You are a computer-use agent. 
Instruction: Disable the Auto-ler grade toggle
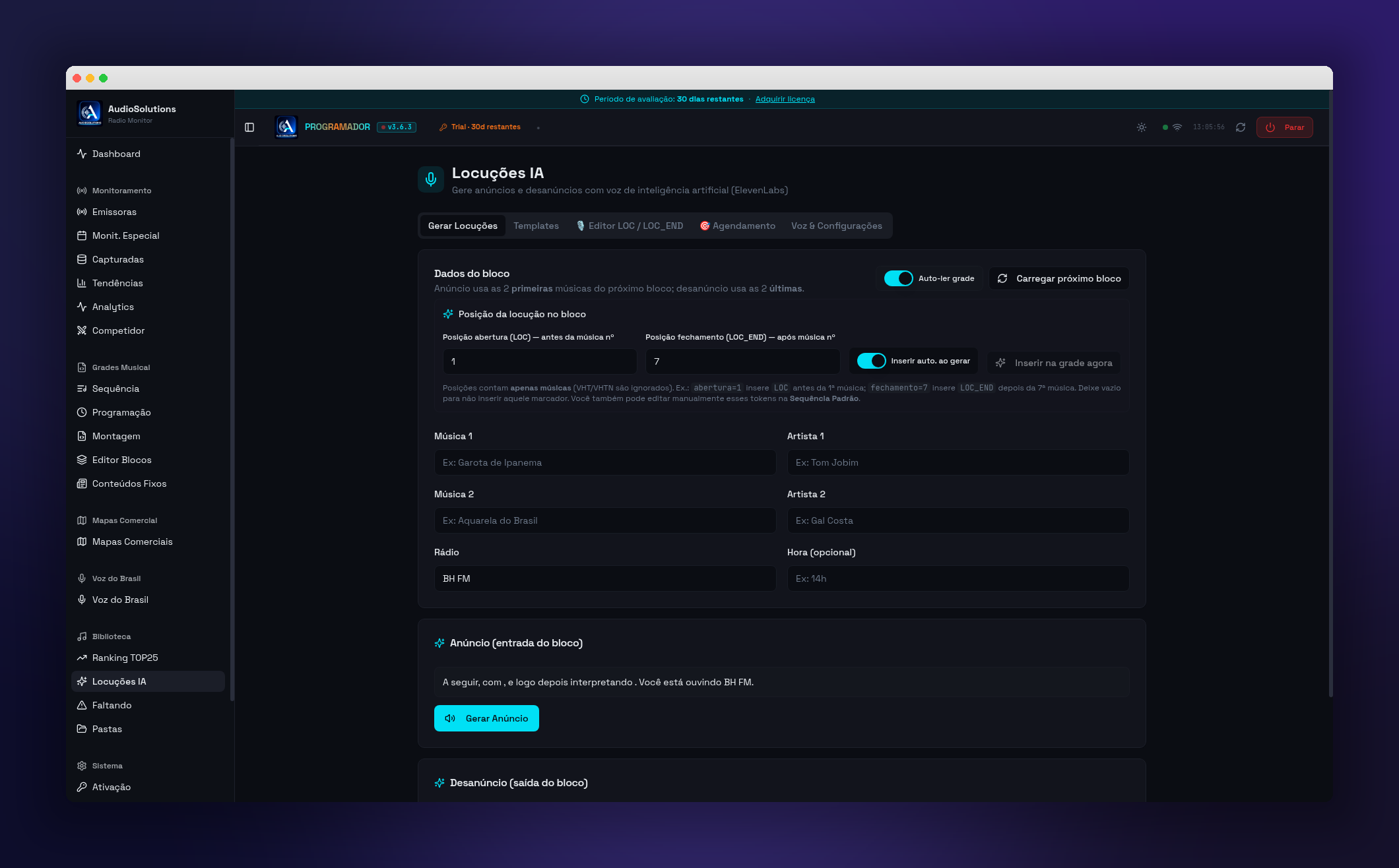pos(898,278)
